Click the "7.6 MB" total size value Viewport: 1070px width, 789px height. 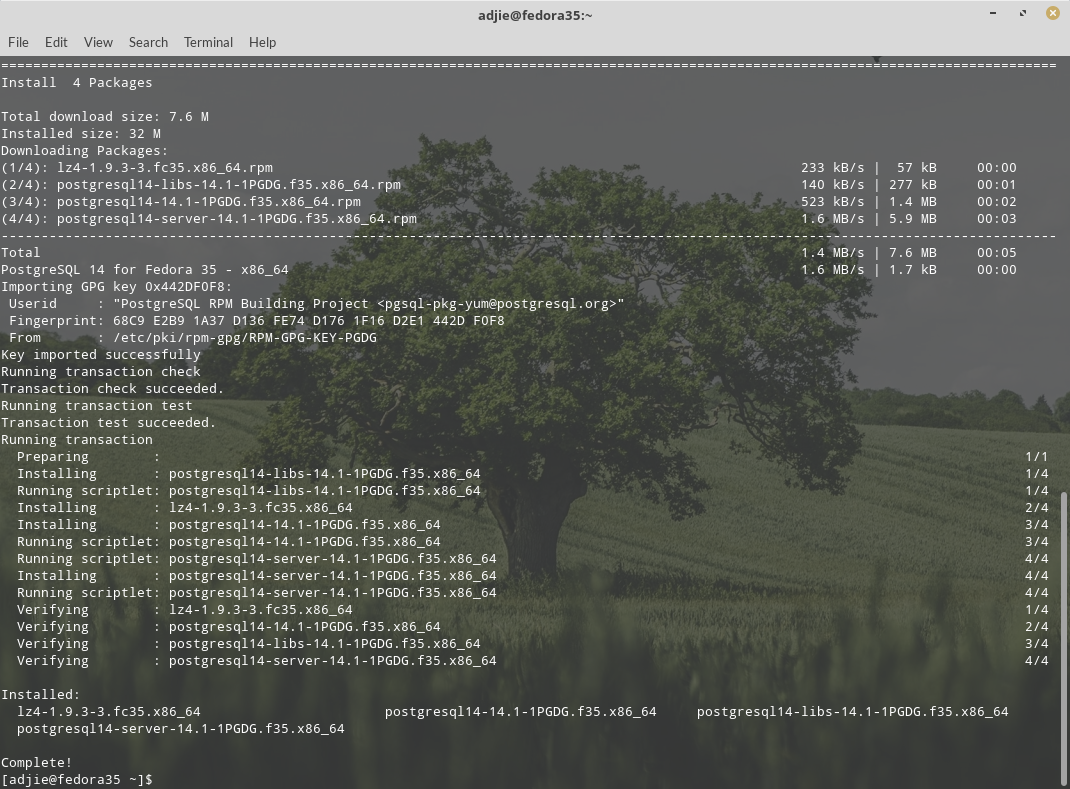pos(913,253)
